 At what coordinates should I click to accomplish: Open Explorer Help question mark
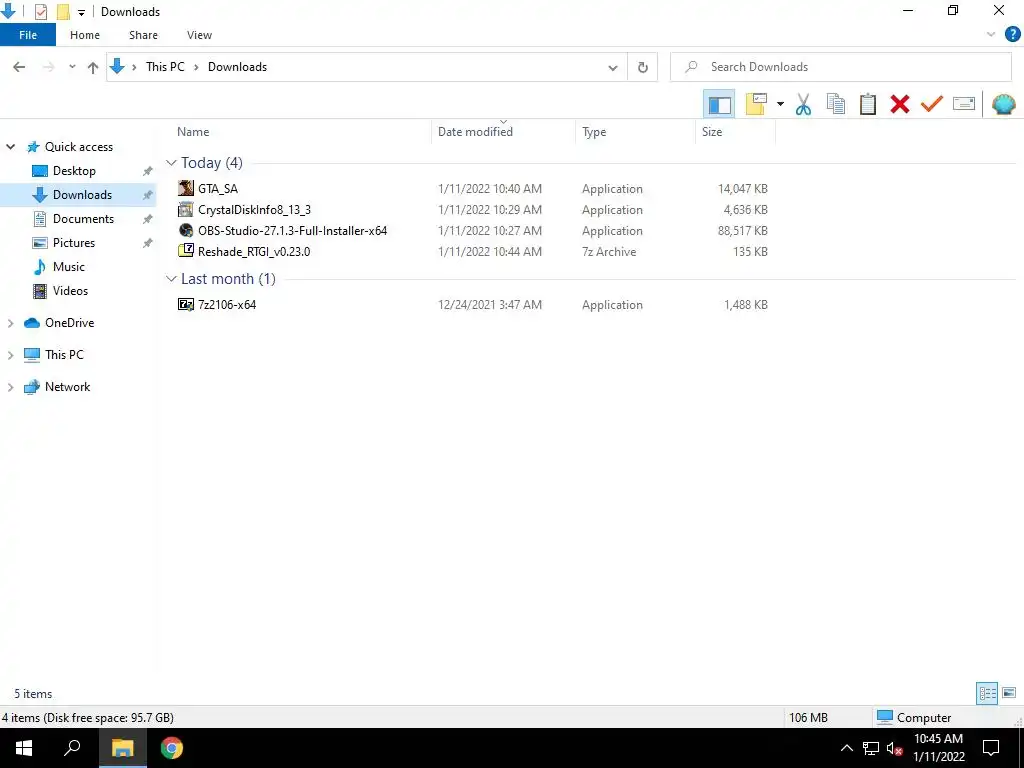pyautogui.click(x=1012, y=35)
